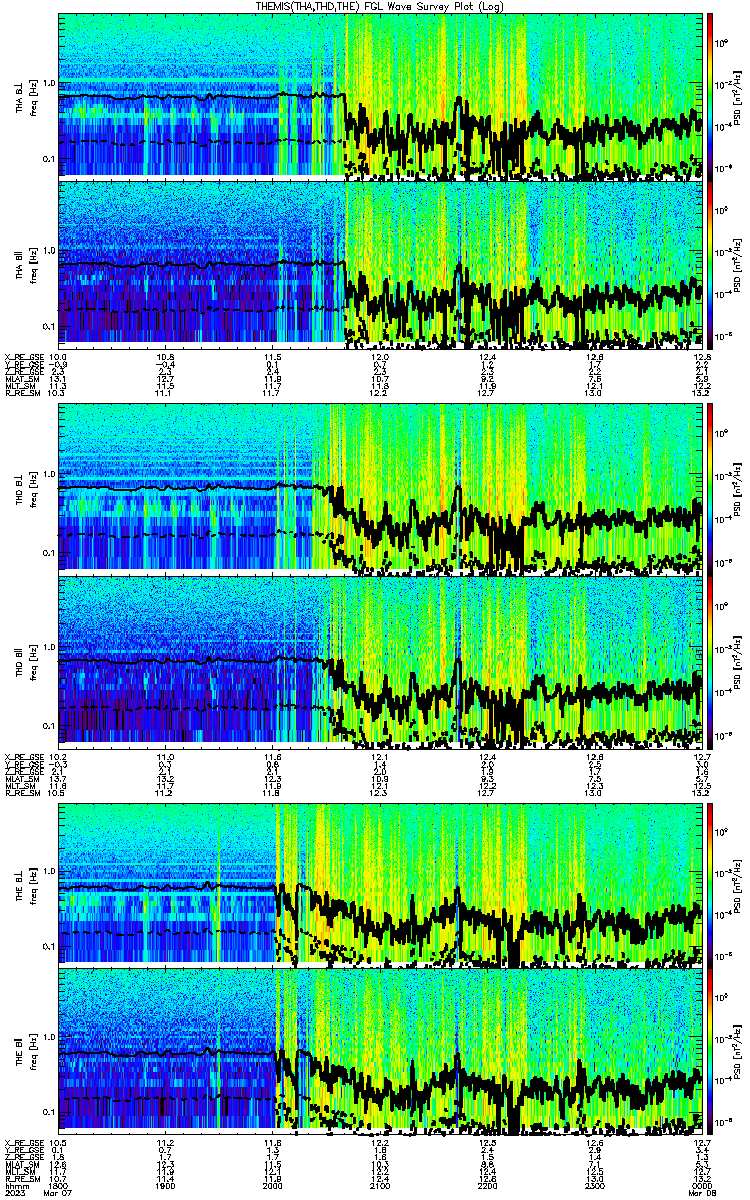Select the THA BL spectrogram panel
The width and height of the screenshot is (750, 1200).
coord(381,95)
